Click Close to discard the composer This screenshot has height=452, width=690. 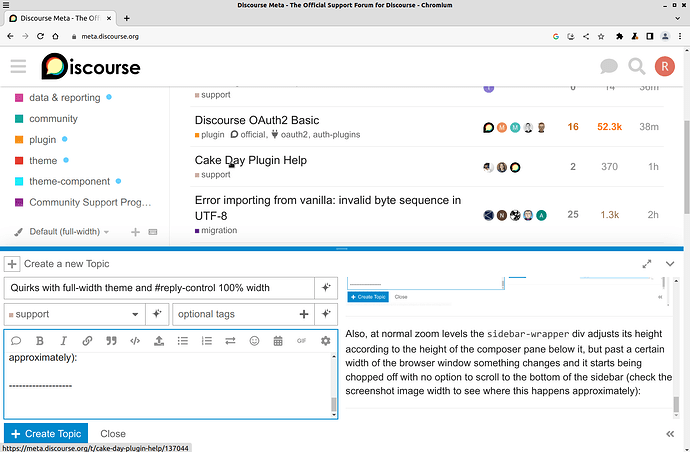(x=113, y=434)
